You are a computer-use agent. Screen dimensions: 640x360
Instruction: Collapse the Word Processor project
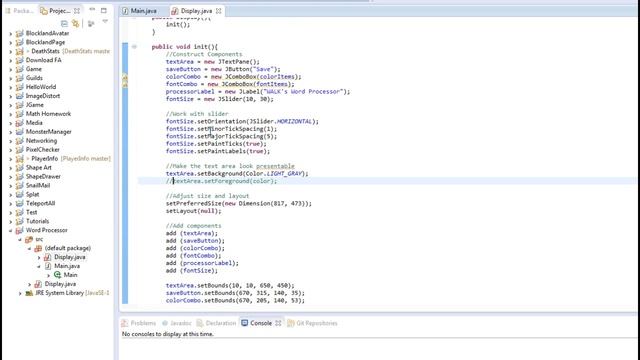[x=11, y=231]
